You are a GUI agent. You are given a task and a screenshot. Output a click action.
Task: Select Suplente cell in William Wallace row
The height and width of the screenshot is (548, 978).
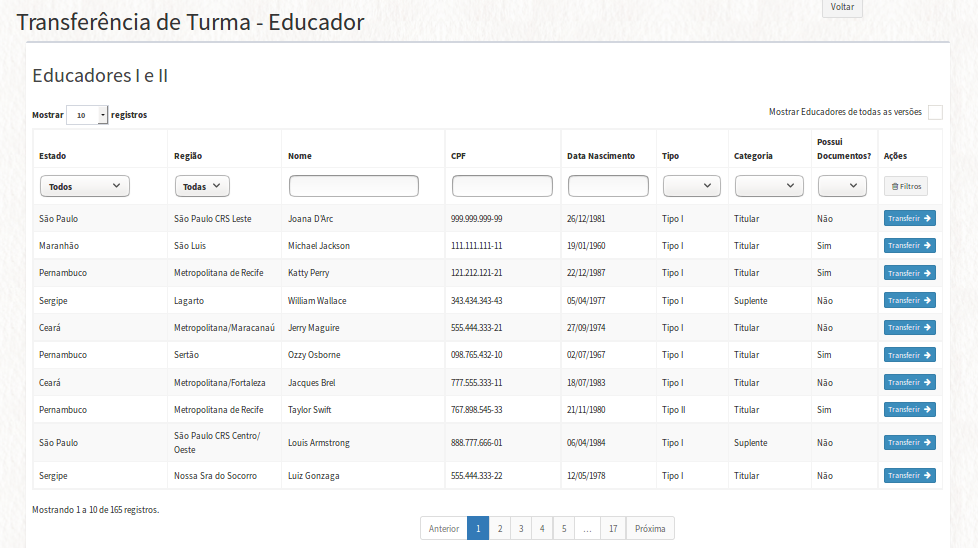[x=750, y=300]
